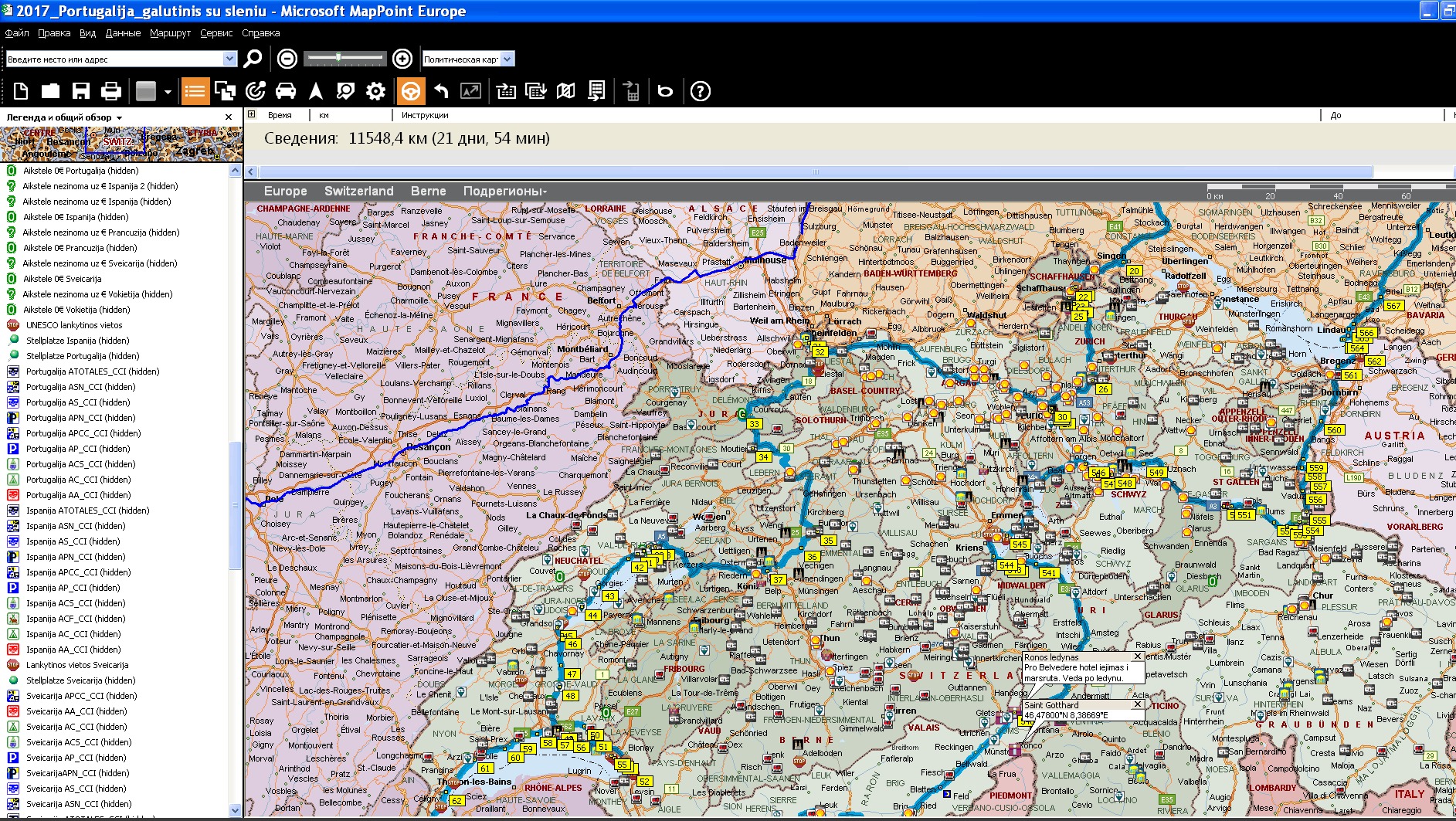Select legend item Portugalija ATOTALES_CCI (hidden)

93,371
